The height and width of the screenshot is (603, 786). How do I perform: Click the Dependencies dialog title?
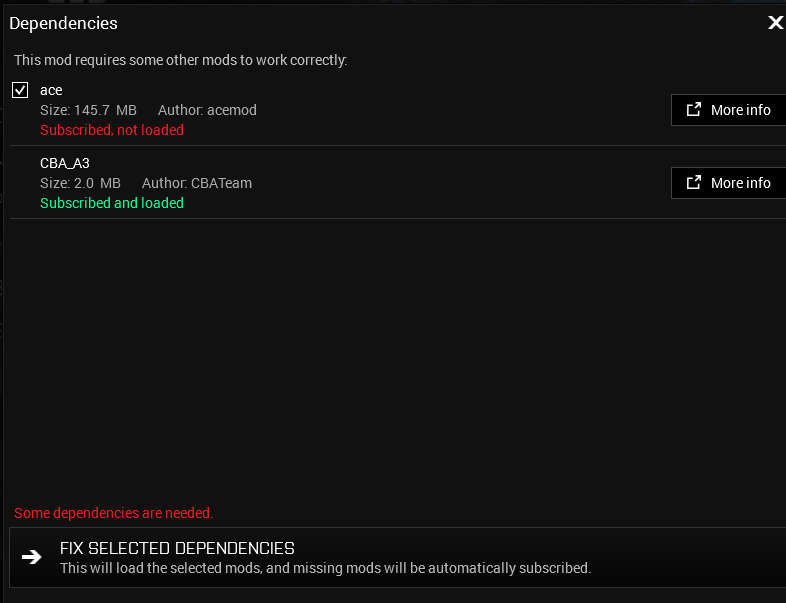(x=63, y=23)
